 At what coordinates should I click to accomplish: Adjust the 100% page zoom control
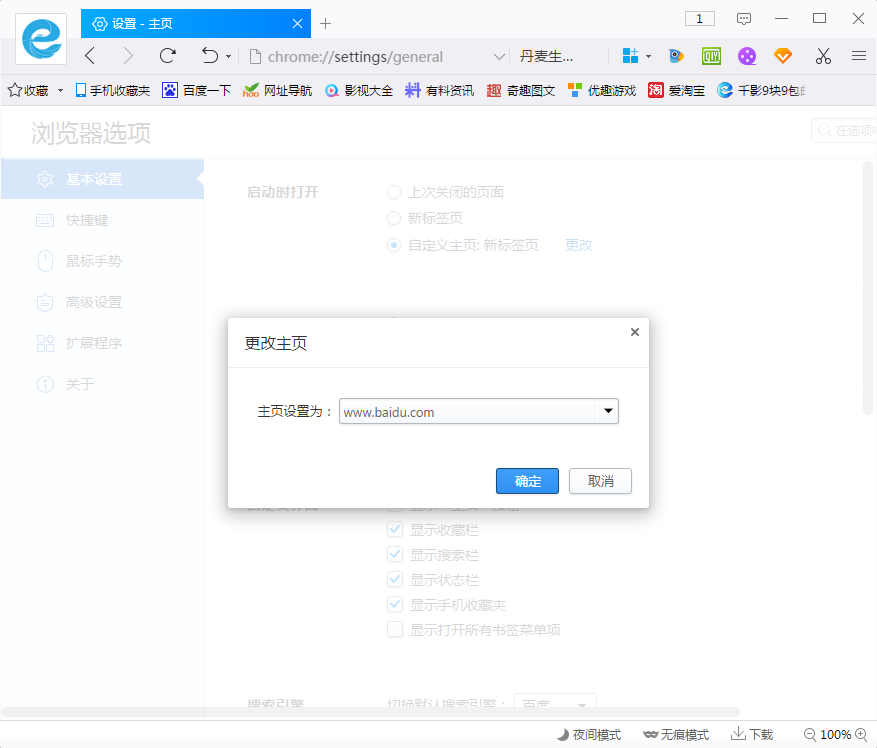[834, 734]
